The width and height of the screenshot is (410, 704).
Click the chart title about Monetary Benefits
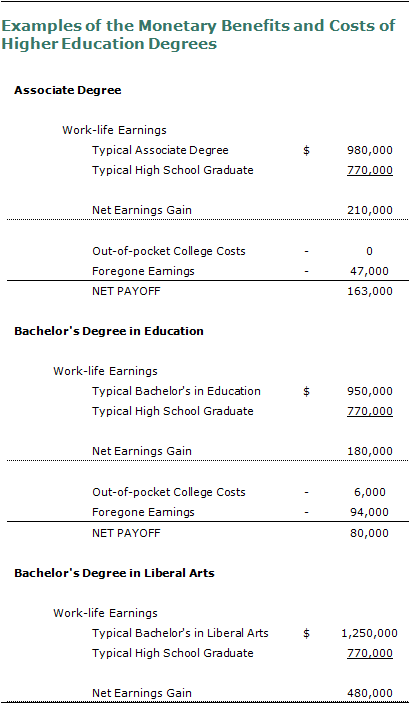coord(198,35)
